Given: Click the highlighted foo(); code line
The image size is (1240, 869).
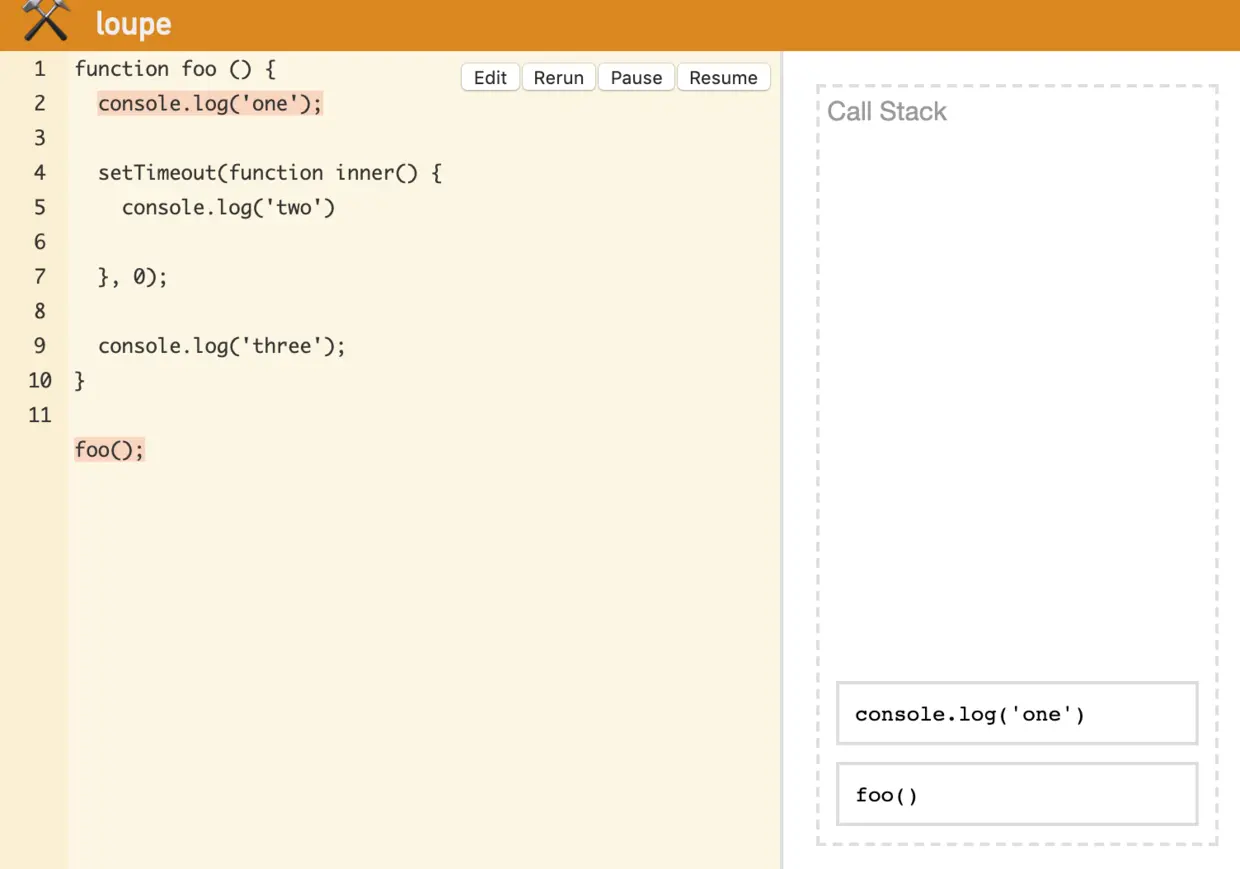Looking at the screenshot, I should [x=110, y=450].
